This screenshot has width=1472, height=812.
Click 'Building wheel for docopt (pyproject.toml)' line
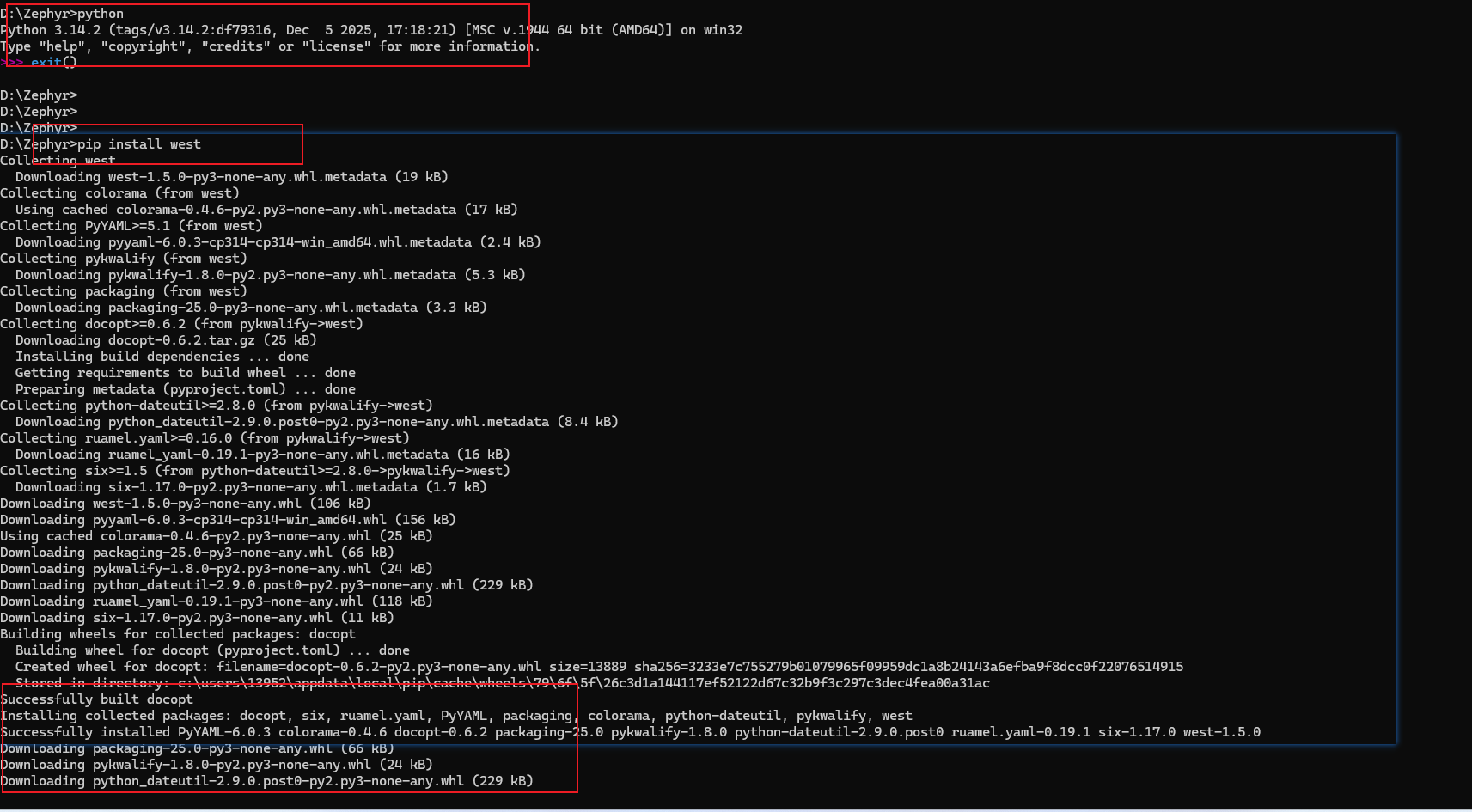tap(212, 650)
